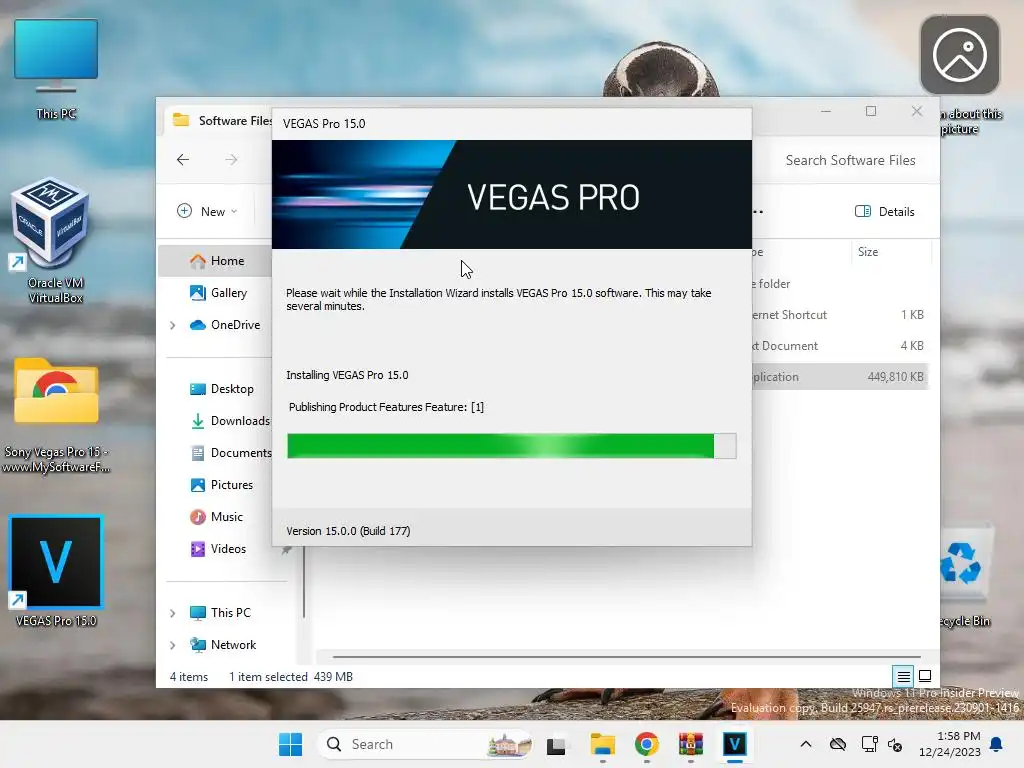Click the Software Files Explorer tab
The height and width of the screenshot is (768, 1024).
pyautogui.click(x=222, y=120)
